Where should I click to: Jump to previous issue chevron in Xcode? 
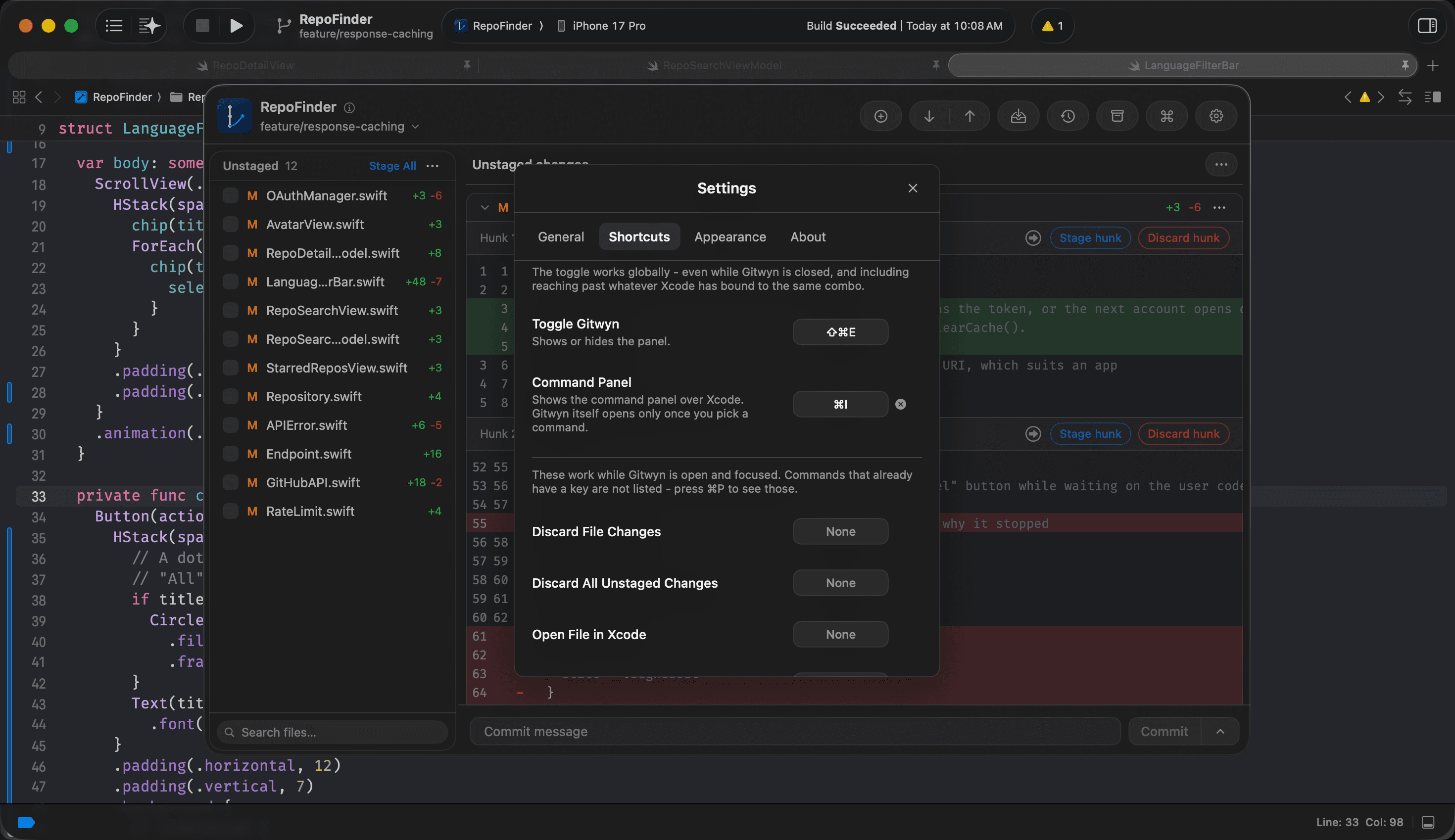pyautogui.click(x=1348, y=97)
